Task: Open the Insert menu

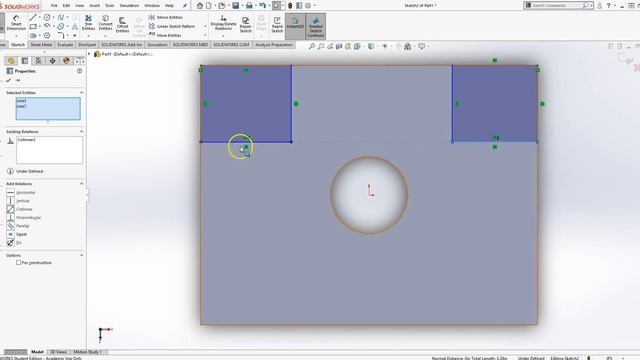Action: tap(94, 6)
